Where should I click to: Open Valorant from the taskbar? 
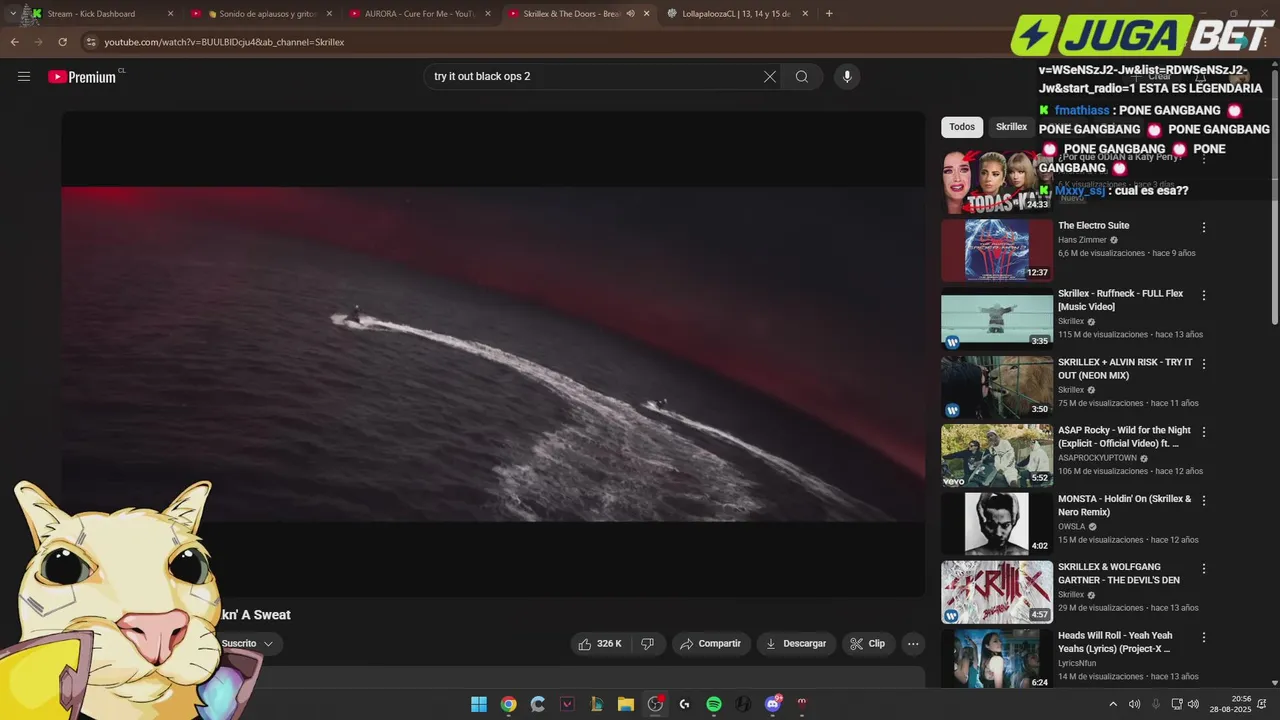pos(567,704)
